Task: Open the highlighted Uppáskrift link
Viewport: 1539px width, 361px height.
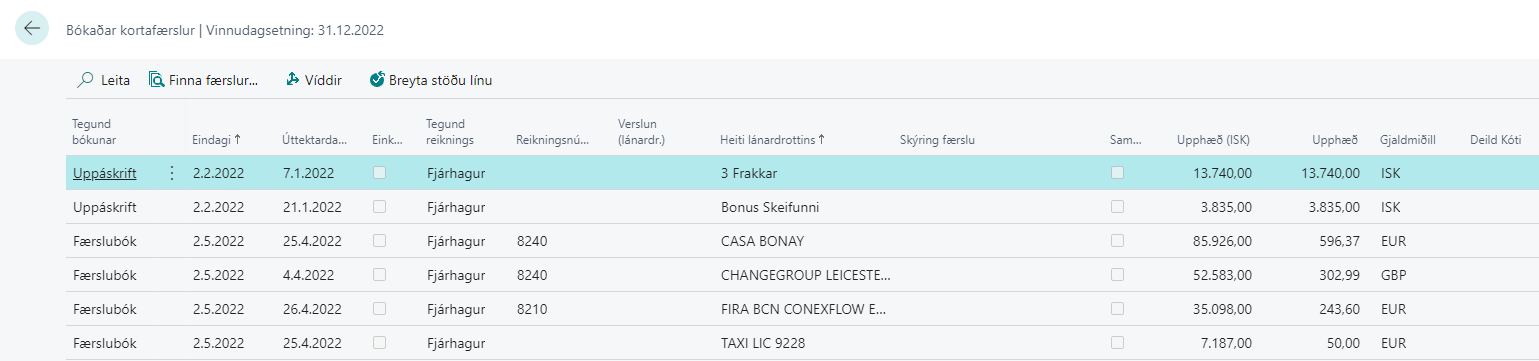Action: (105, 173)
